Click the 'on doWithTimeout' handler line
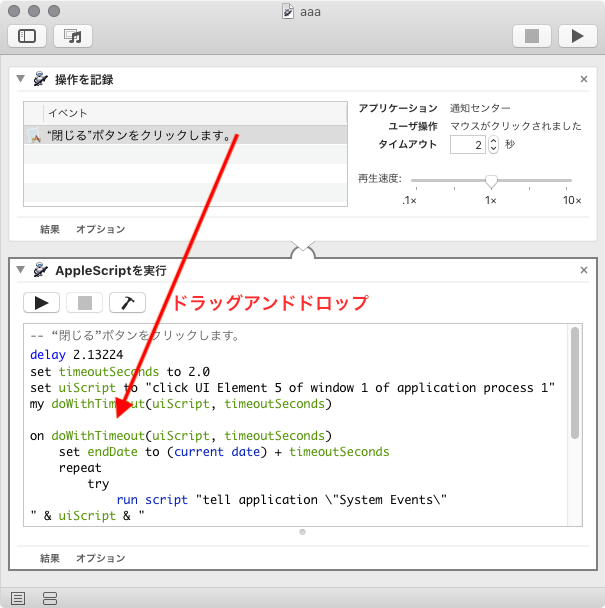The image size is (605, 608). tap(181, 435)
